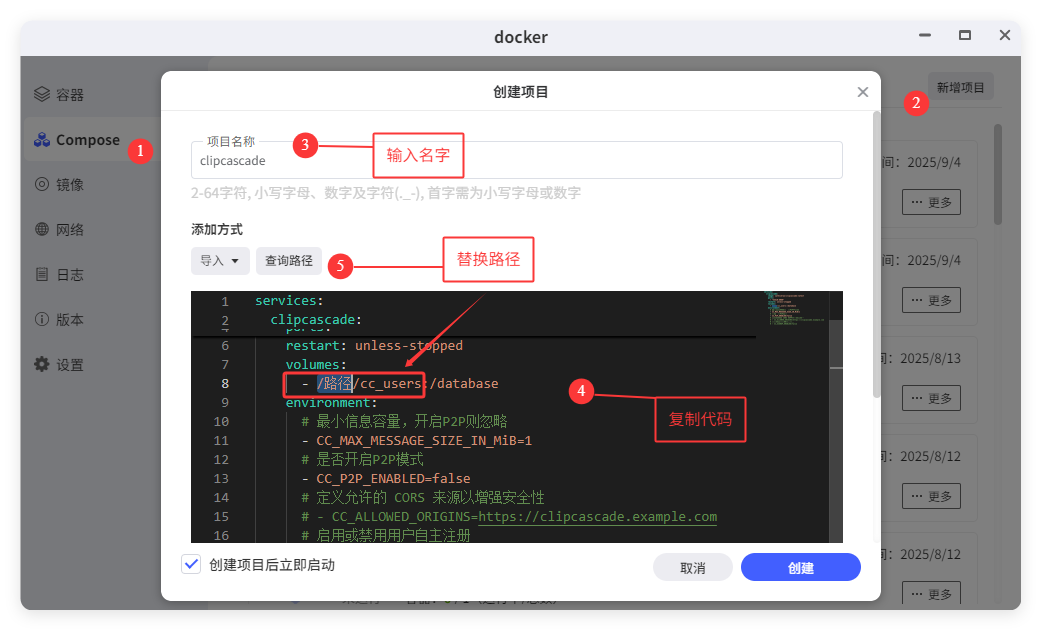Close the 创建项目 dialog with X
1041x630 pixels.
coord(862,92)
